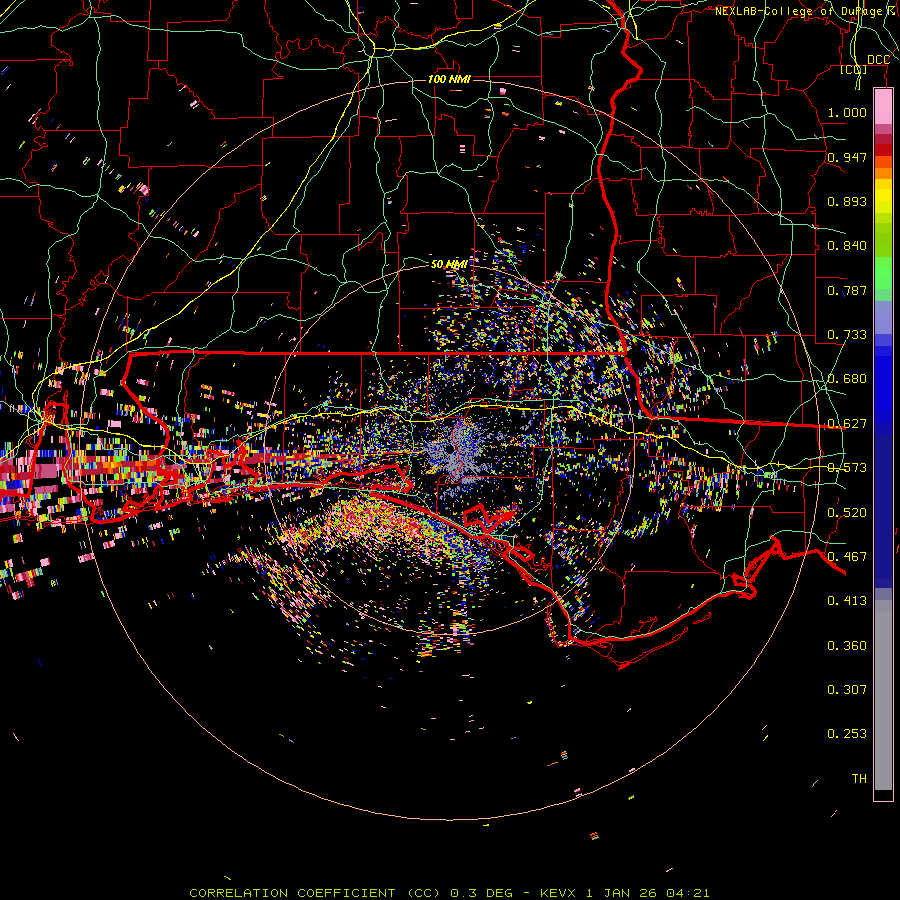Click the 0.947 color scale value
This screenshot has width=900, height=900.
click(847, 157)
